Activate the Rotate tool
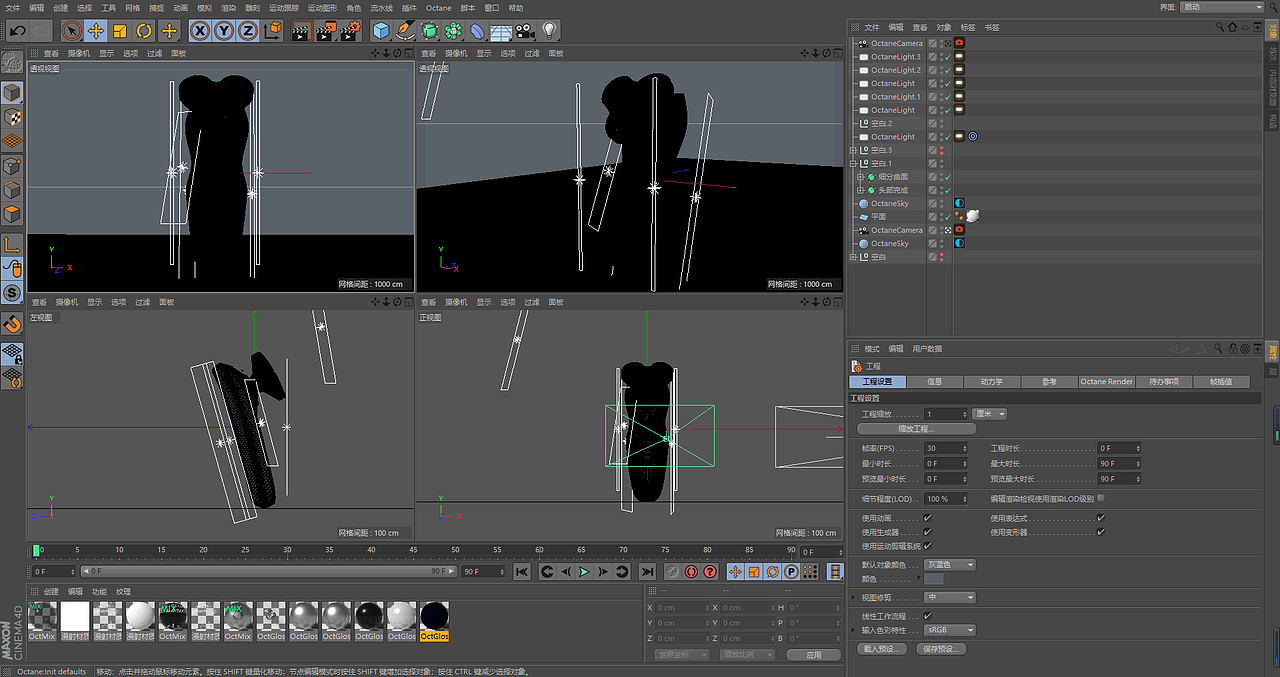Screen dimensions: 1280x677 click(144, 31)
